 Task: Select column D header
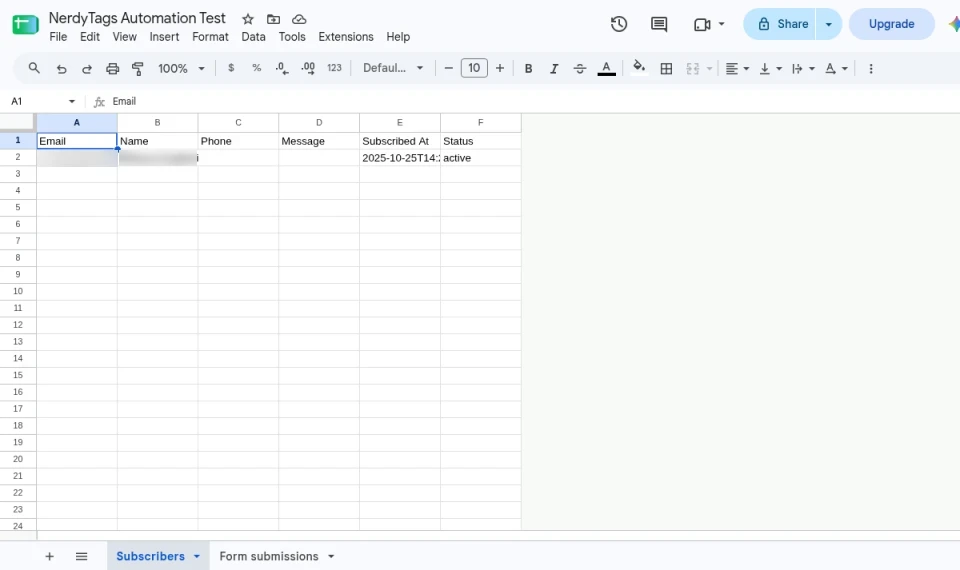[319, 122]
